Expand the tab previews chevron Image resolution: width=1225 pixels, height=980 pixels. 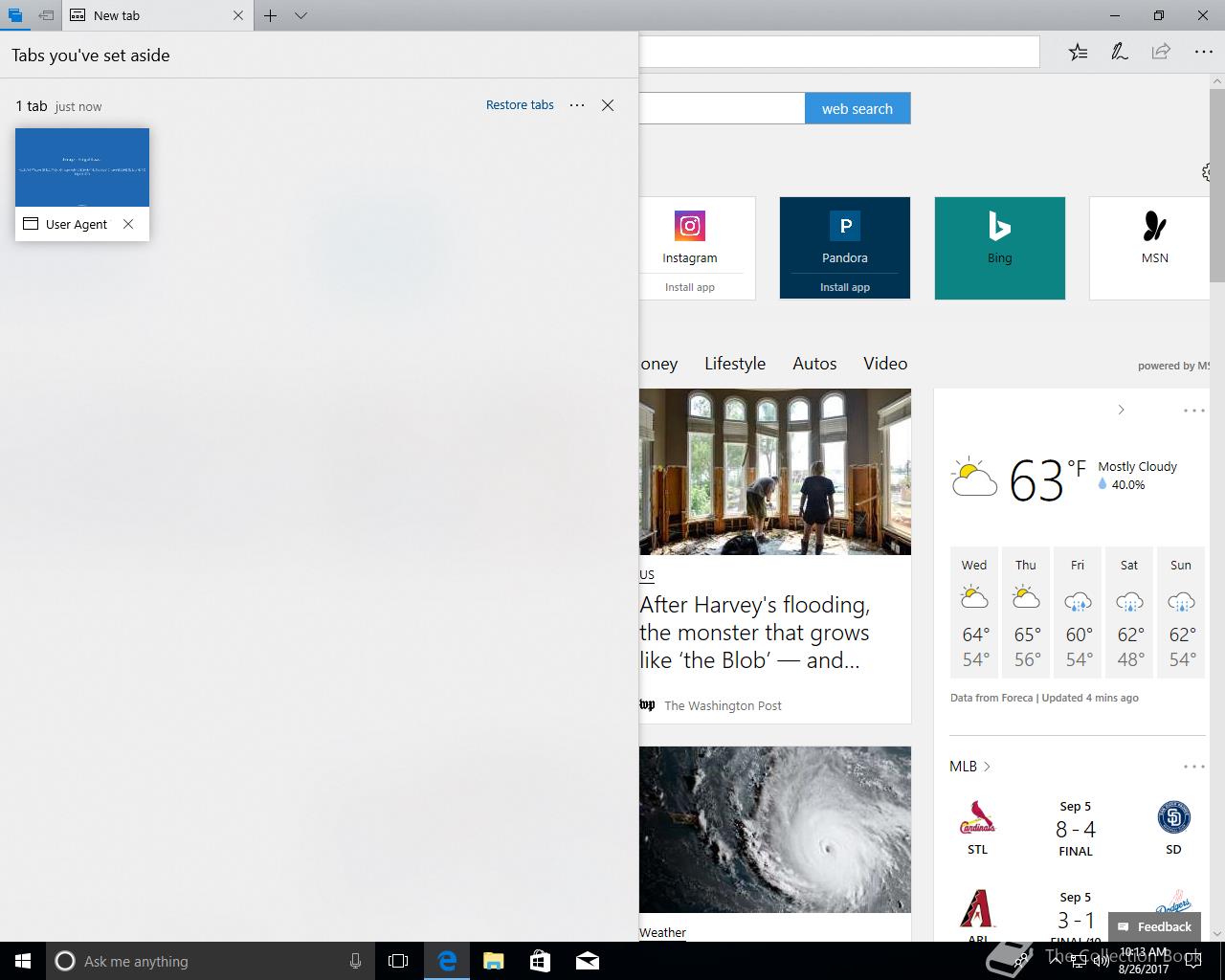[301, 15]
